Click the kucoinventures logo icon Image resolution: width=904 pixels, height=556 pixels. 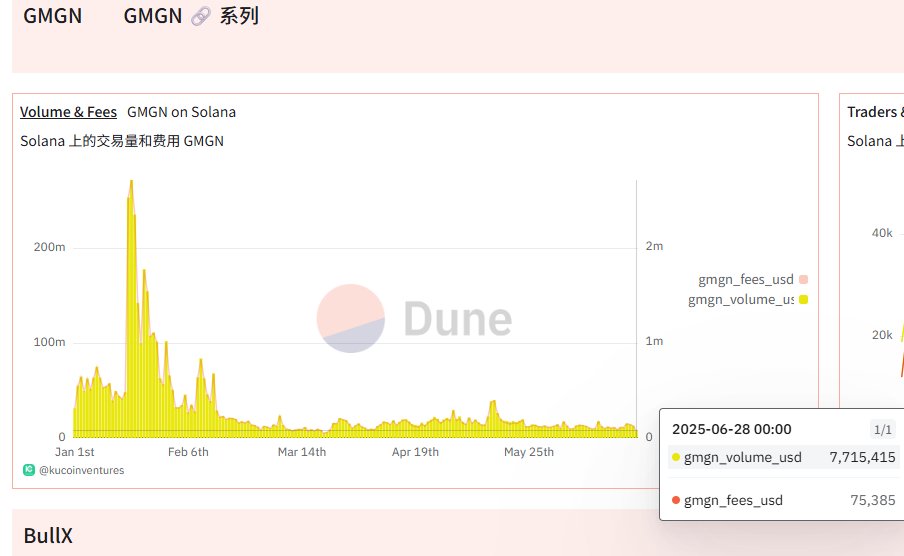click(29, 470)
